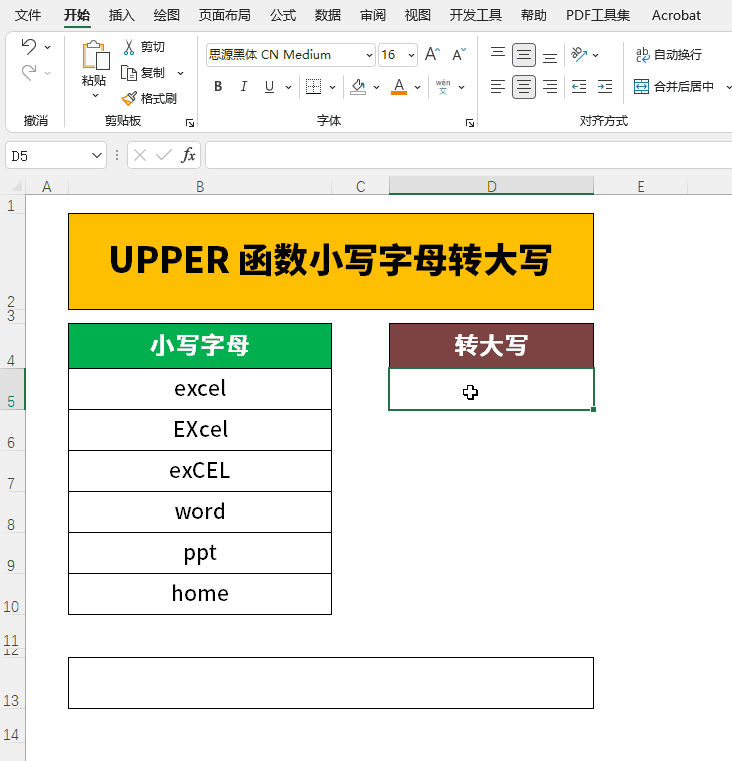Viewport: 732px width, 761px height.
Task: Click the Redo icon
Action: (29, 73)
